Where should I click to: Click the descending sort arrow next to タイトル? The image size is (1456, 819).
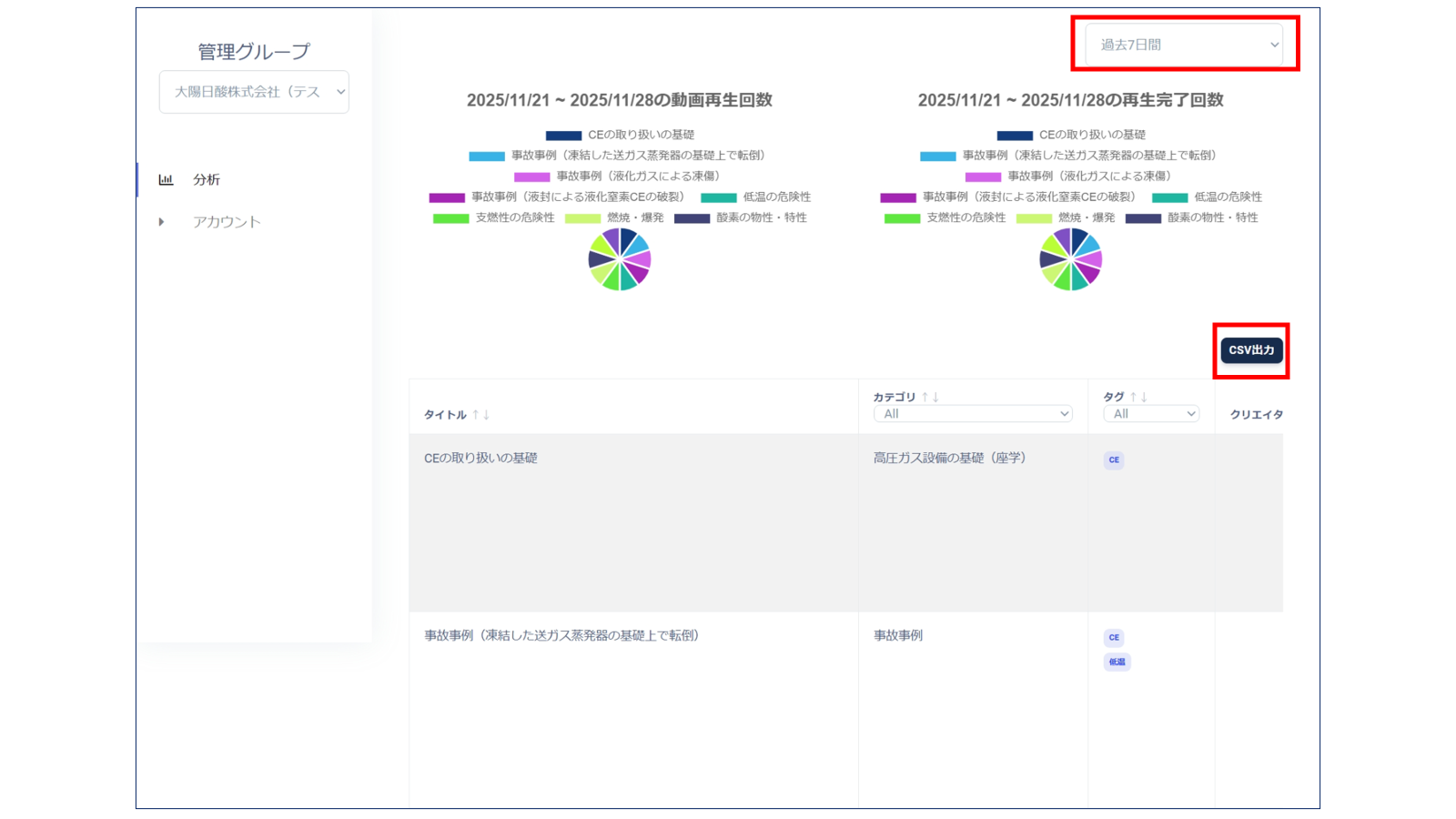(487, 415)
